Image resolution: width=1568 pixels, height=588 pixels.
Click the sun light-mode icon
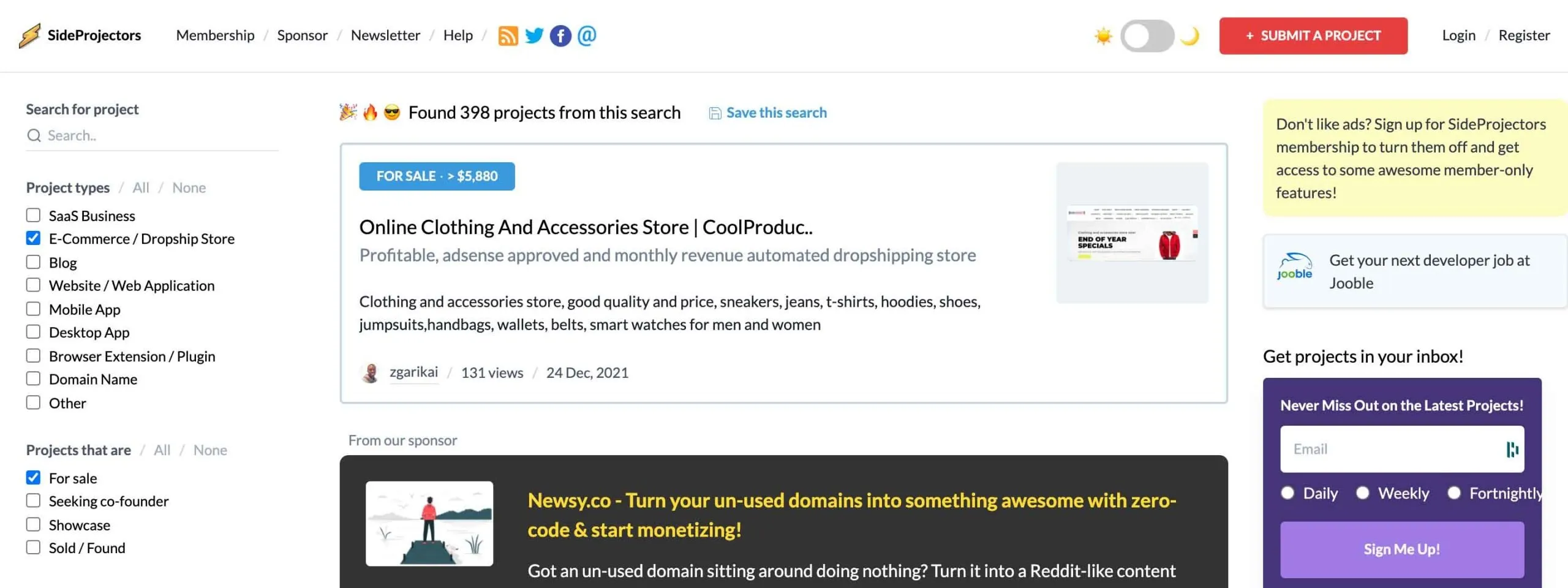point(1103,36)
